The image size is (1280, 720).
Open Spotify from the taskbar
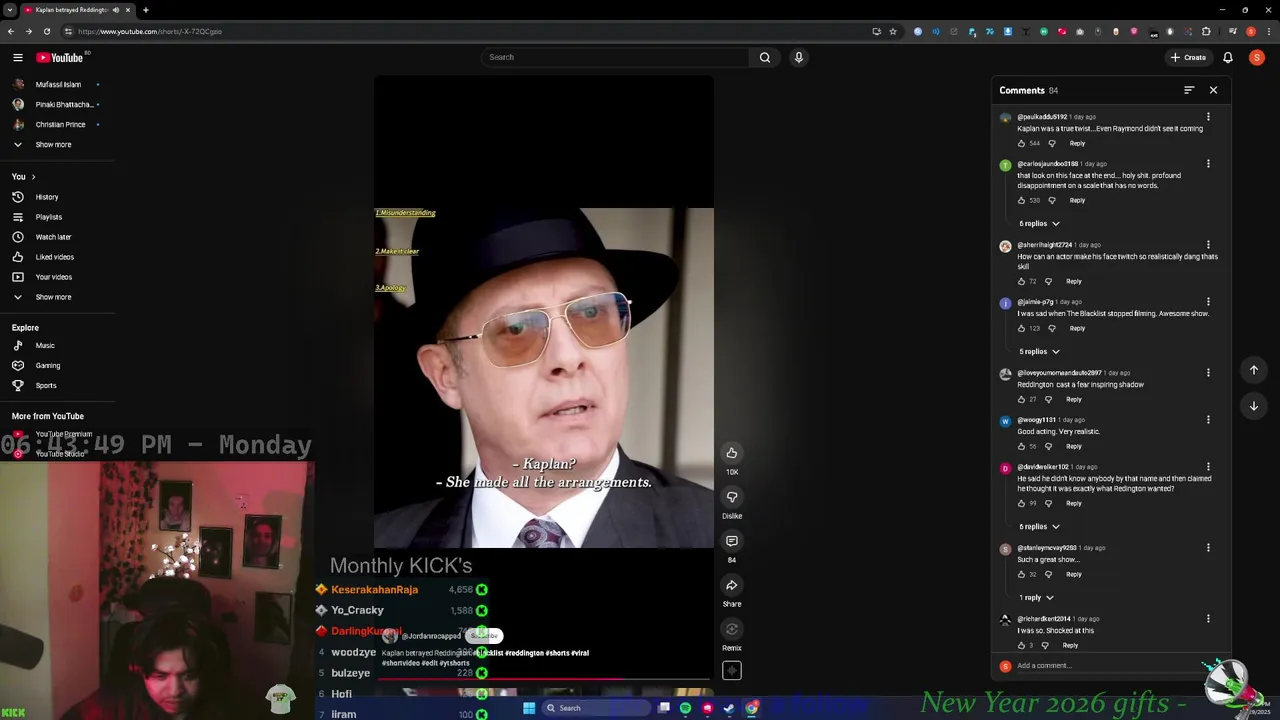click(x=685, y=708)
